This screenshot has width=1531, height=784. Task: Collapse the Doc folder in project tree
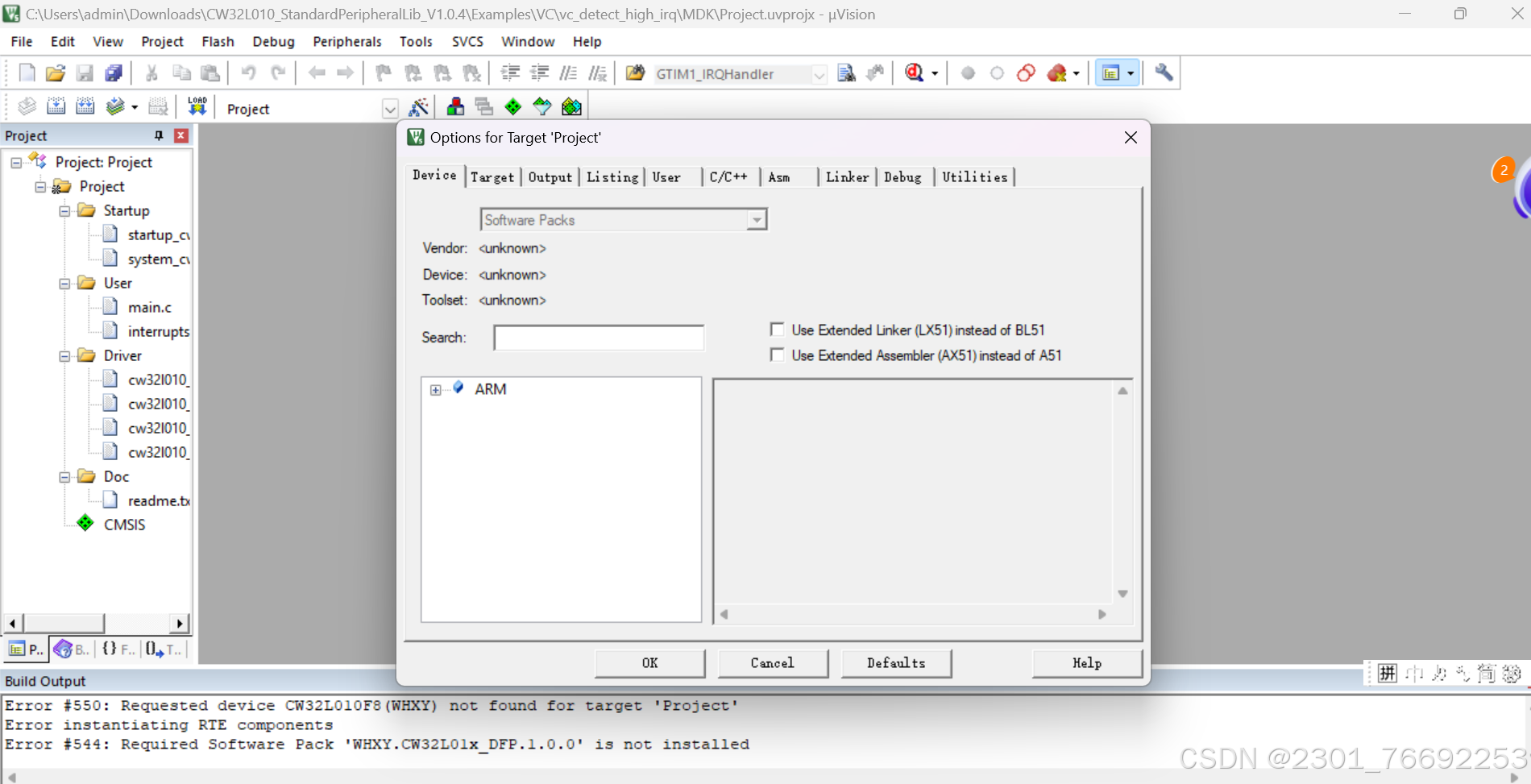[64, 477]
